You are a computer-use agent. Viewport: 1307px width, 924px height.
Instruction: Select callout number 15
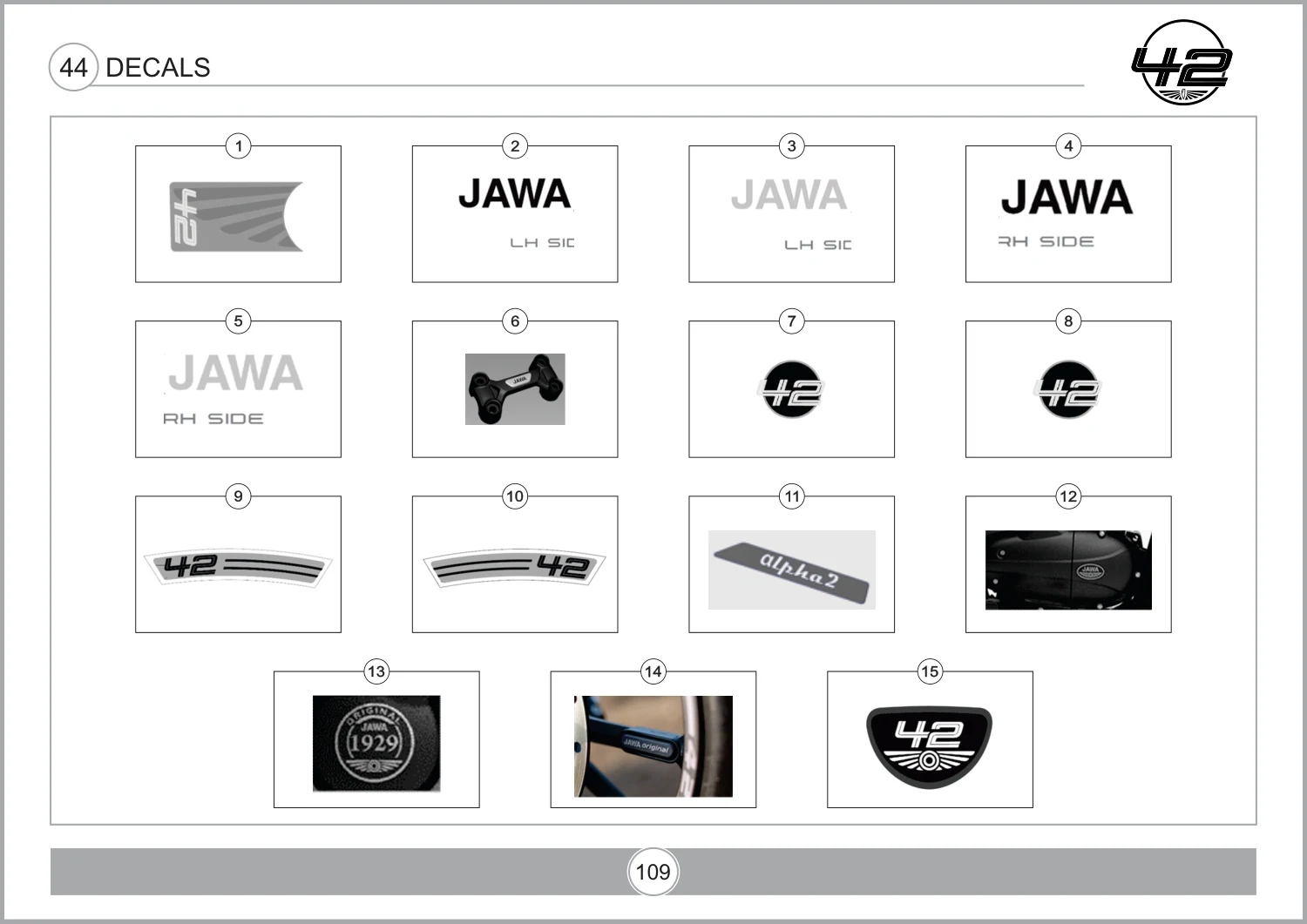click(930, 671)
